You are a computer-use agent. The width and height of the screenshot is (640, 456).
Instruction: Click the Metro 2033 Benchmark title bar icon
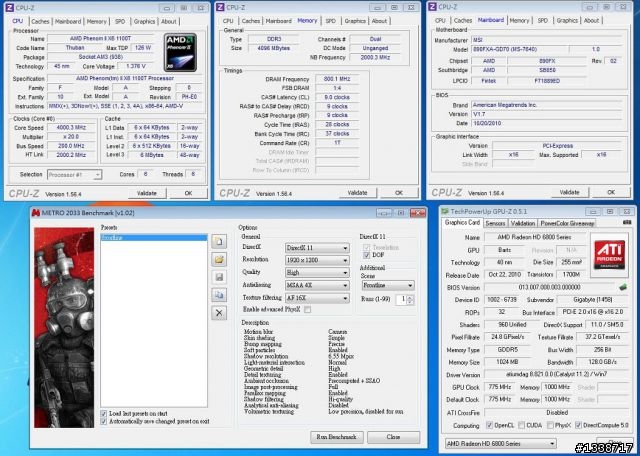coord(36,213)
